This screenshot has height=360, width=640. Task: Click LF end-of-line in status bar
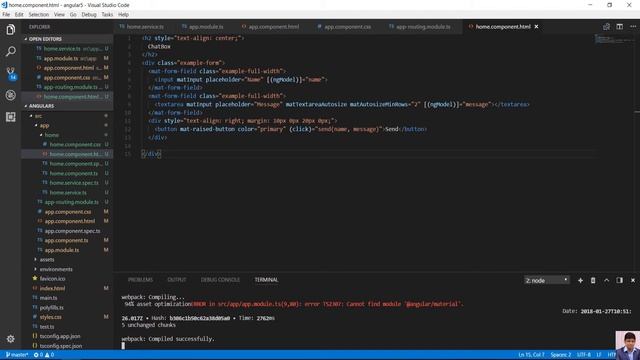coord(599,355)
